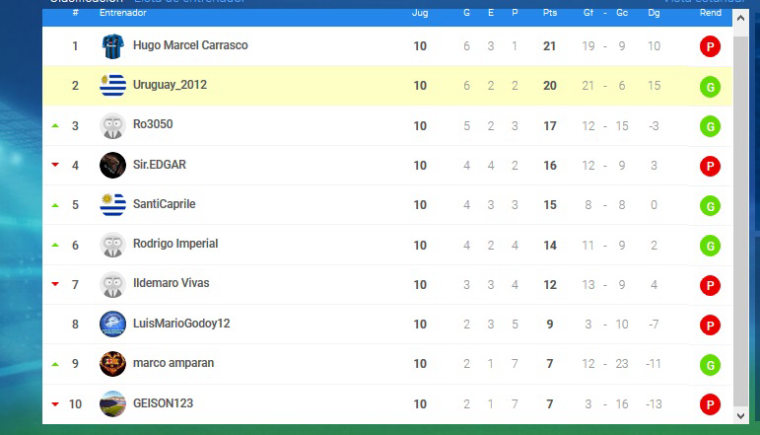The image size is (760, 435).
Task: Click scrollbar up arrow of standings table
Action: tap(741, 18)
